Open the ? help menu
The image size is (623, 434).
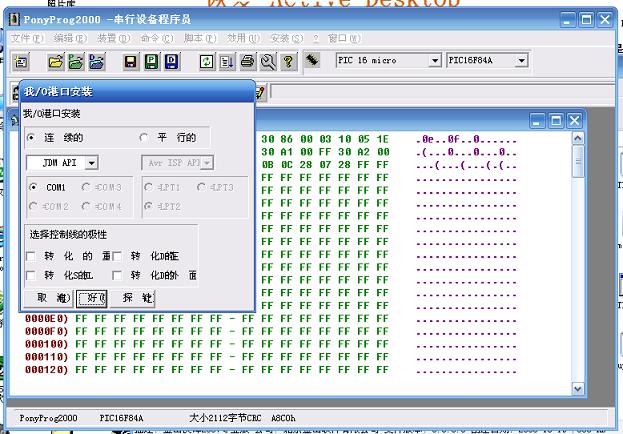point(316,38)
